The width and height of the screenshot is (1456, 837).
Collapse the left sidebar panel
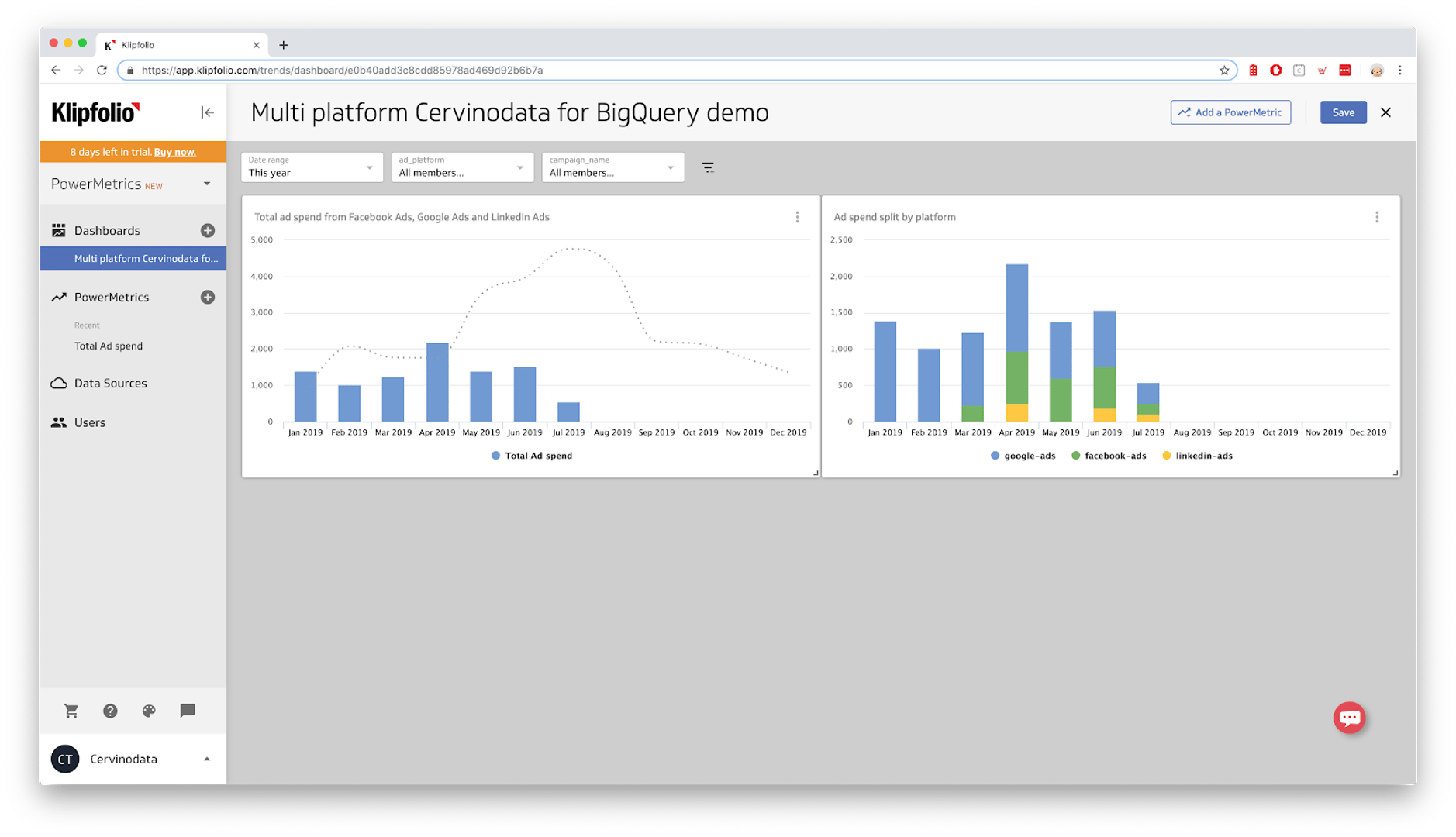point(207,112)
